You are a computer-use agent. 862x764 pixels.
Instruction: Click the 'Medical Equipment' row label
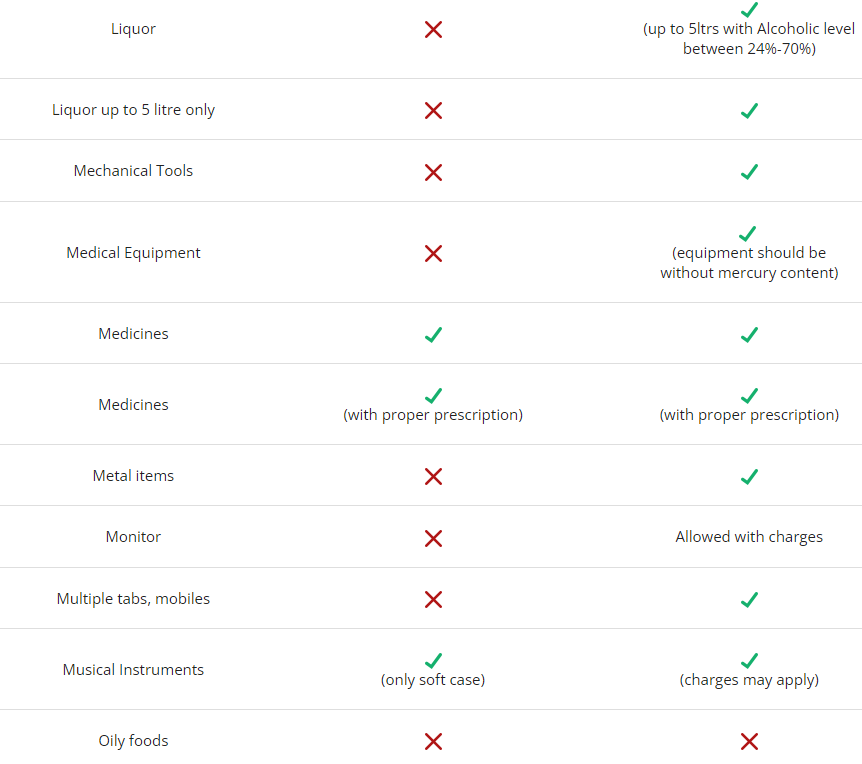tap(133, 253)
